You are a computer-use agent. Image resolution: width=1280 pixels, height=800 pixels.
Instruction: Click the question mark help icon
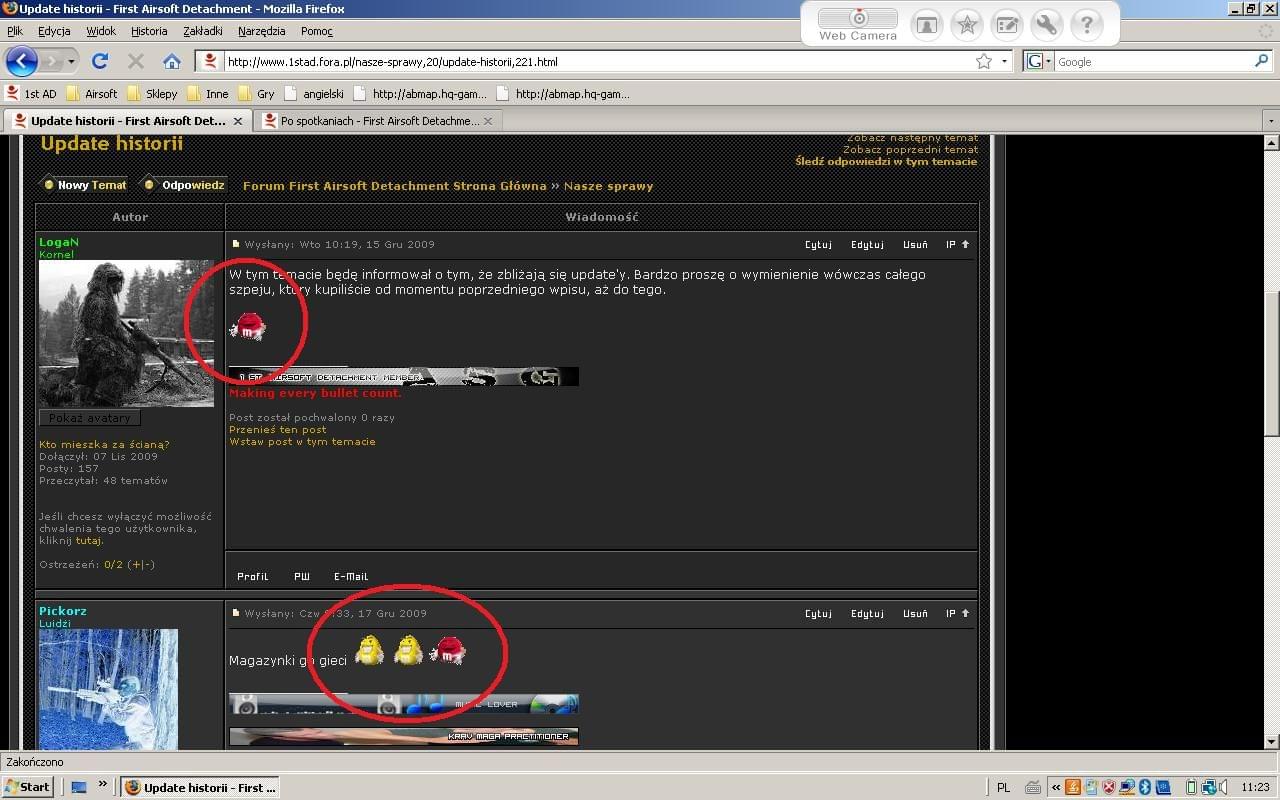(1086, 25)
